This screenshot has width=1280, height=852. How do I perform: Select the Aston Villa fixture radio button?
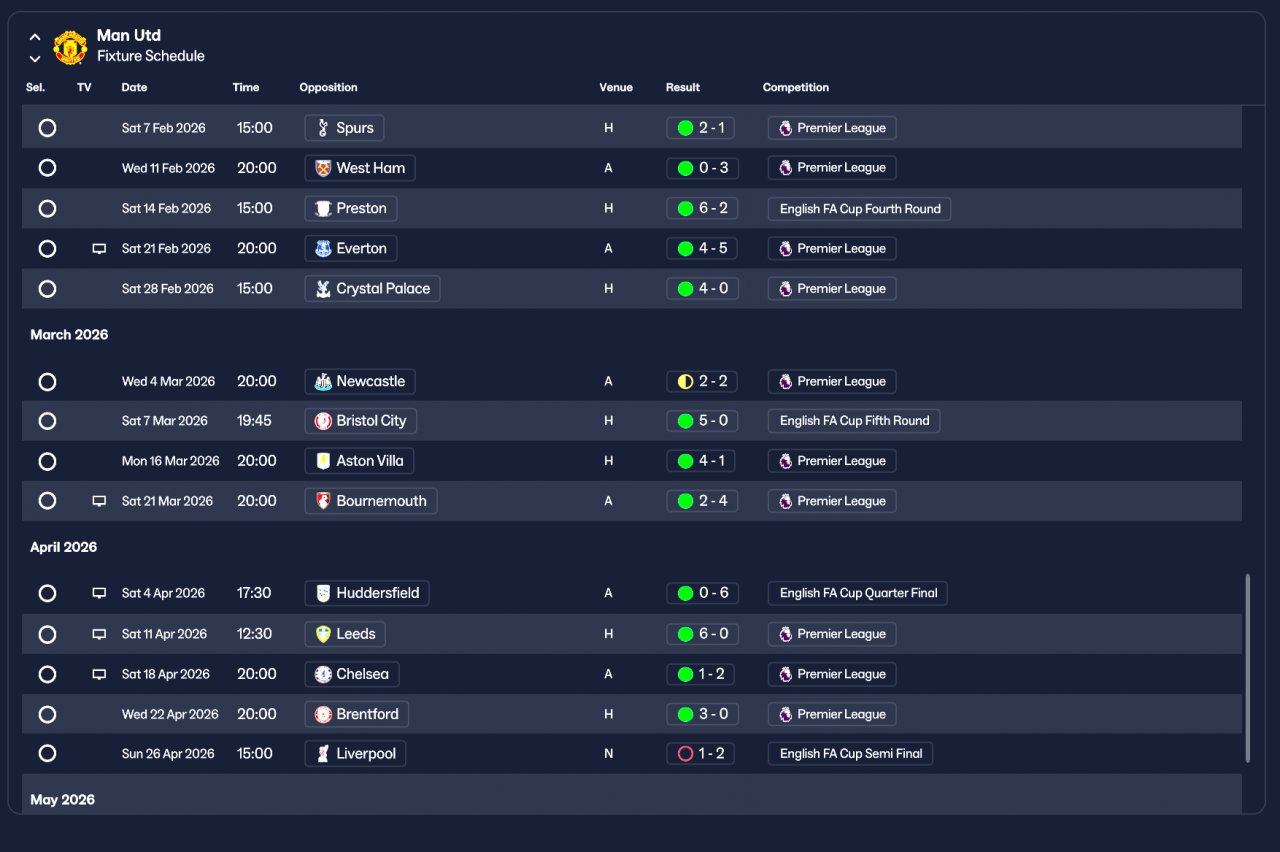click(x=47, y=461)
